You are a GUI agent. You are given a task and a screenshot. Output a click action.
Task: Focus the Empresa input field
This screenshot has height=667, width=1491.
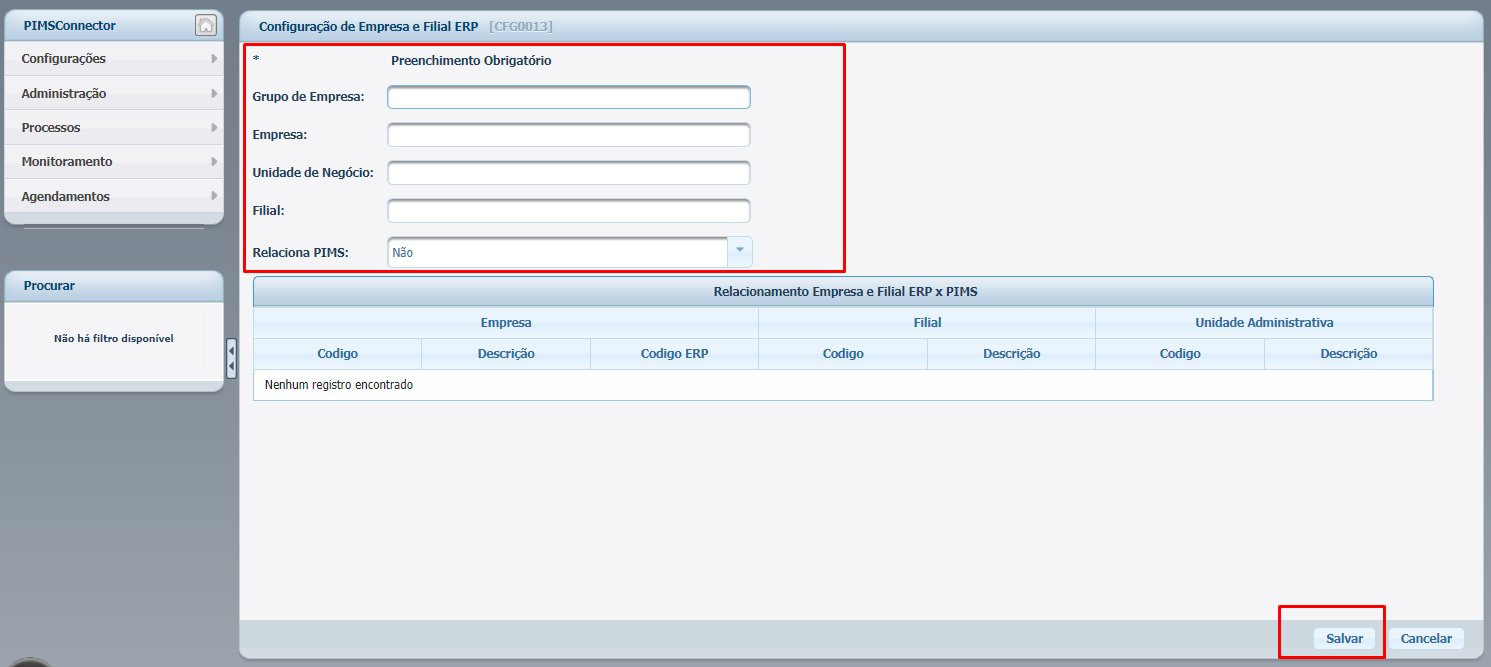point(569,135)
